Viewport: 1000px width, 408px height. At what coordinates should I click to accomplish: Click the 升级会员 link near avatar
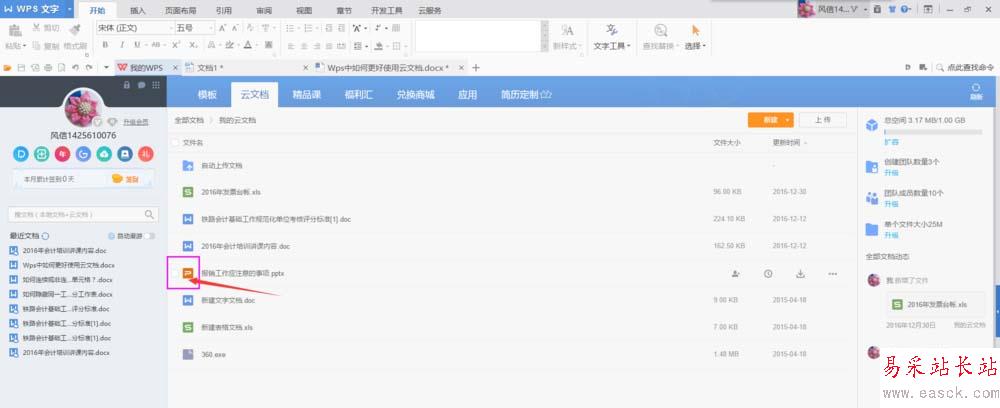point(135,122)
